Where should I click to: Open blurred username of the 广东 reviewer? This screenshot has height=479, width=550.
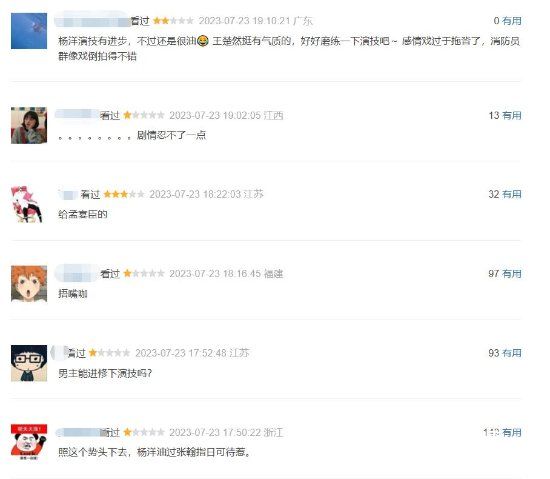click(x=93, y=20)
